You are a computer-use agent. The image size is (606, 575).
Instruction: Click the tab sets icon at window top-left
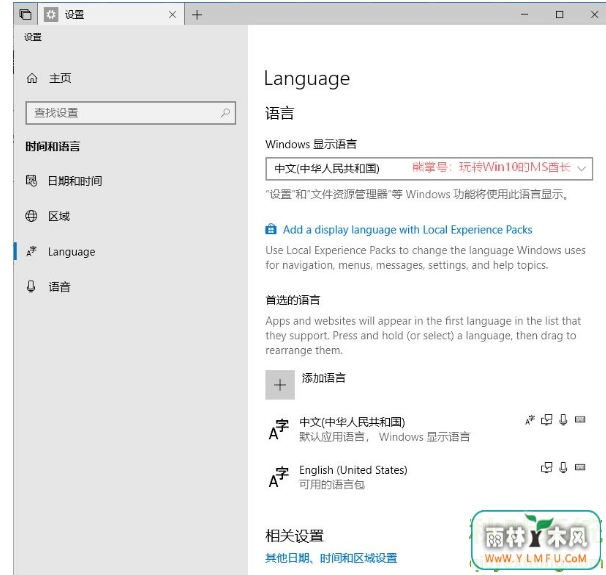[x=26, y=15]
